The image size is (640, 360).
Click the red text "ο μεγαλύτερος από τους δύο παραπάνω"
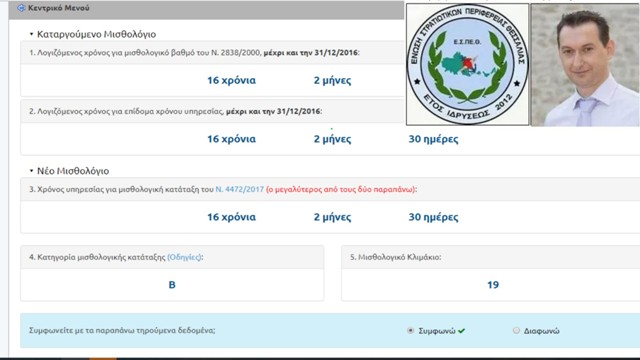(x=340, y=189)
